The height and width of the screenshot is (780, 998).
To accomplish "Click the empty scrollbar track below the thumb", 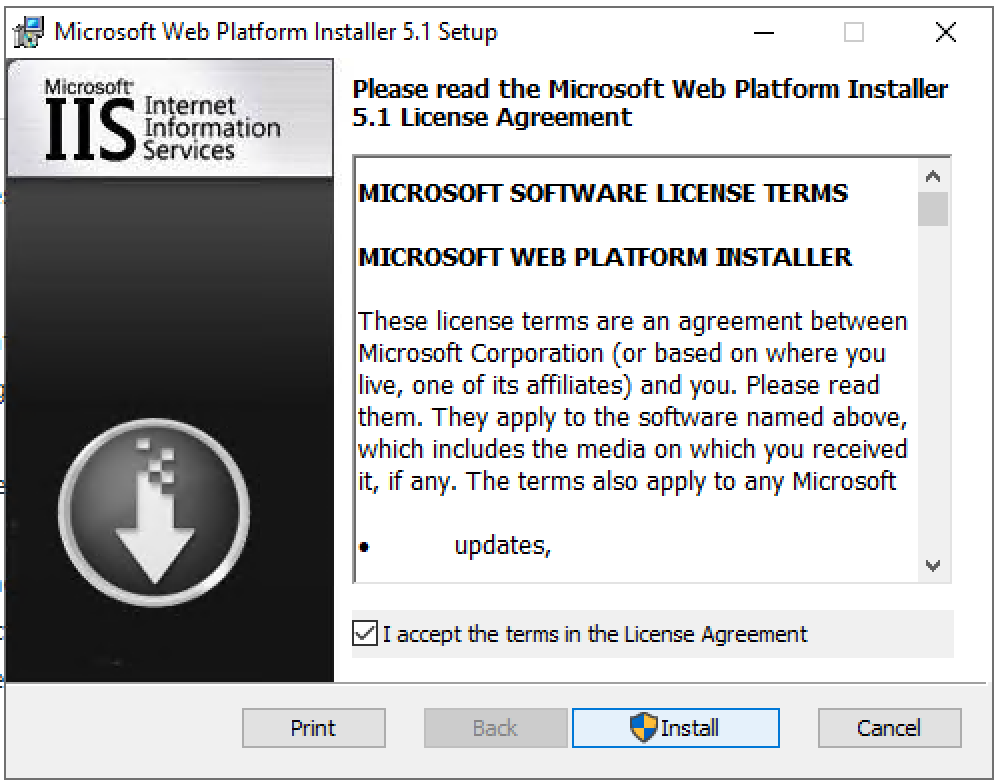I will (x=933, y=400).
